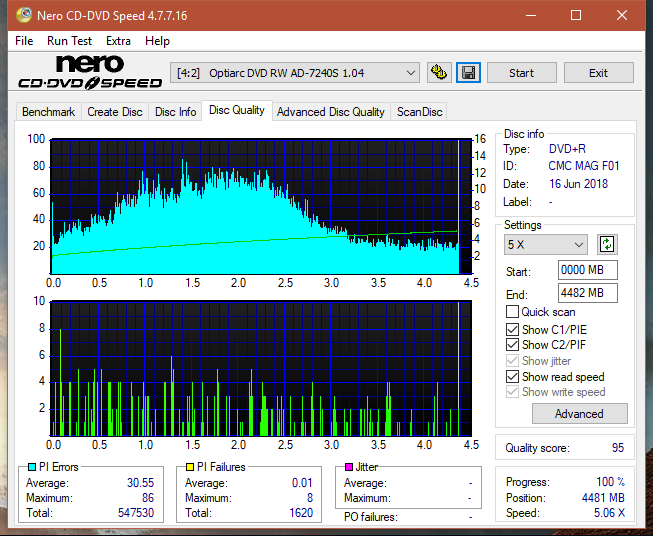Toggle Show read speed checkbox
The height and width of the screenshot is (536, 653).
pos(512,376)
